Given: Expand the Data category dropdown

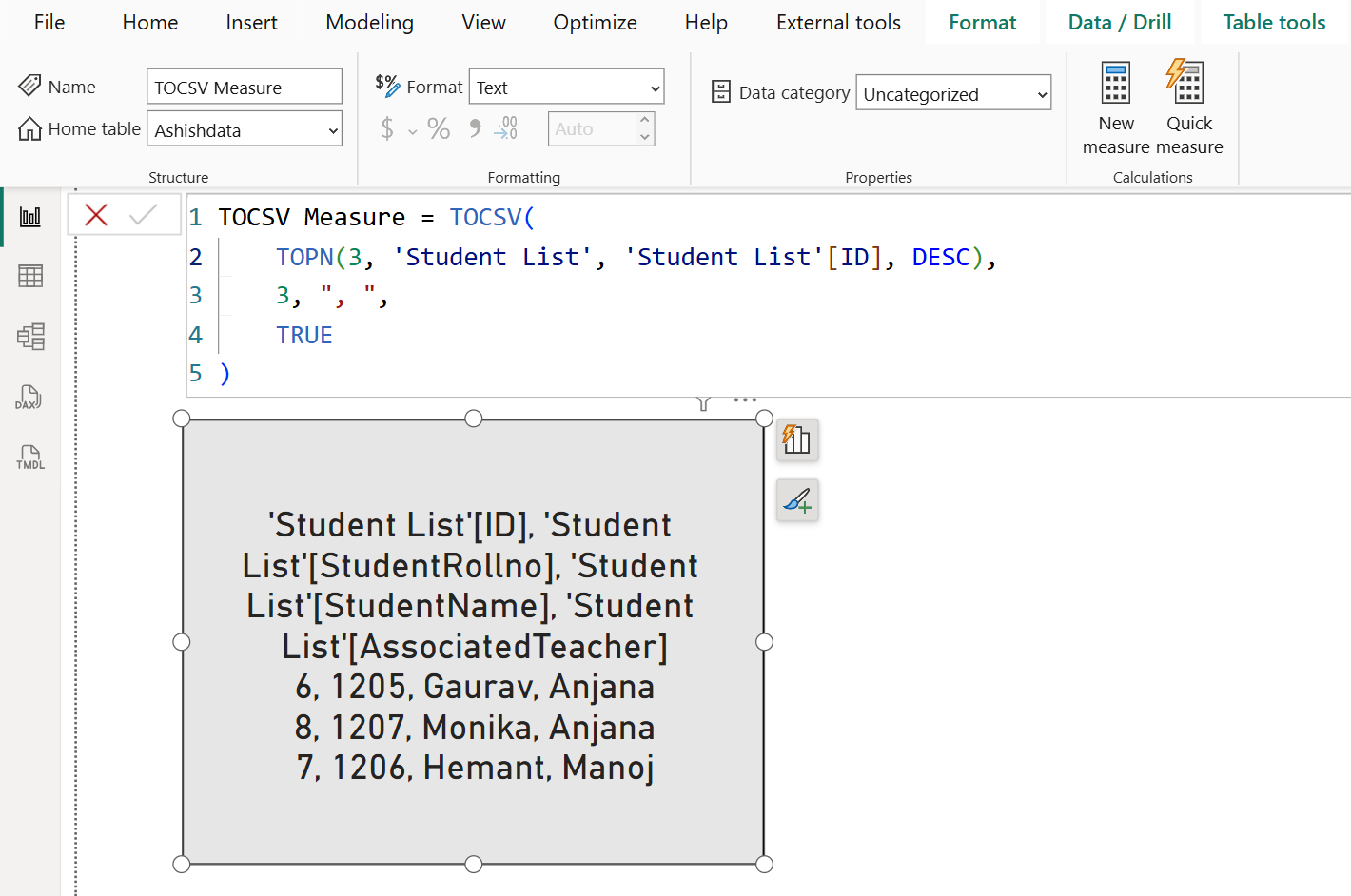Looking at the screenshot, I should (x=953, y=93).
